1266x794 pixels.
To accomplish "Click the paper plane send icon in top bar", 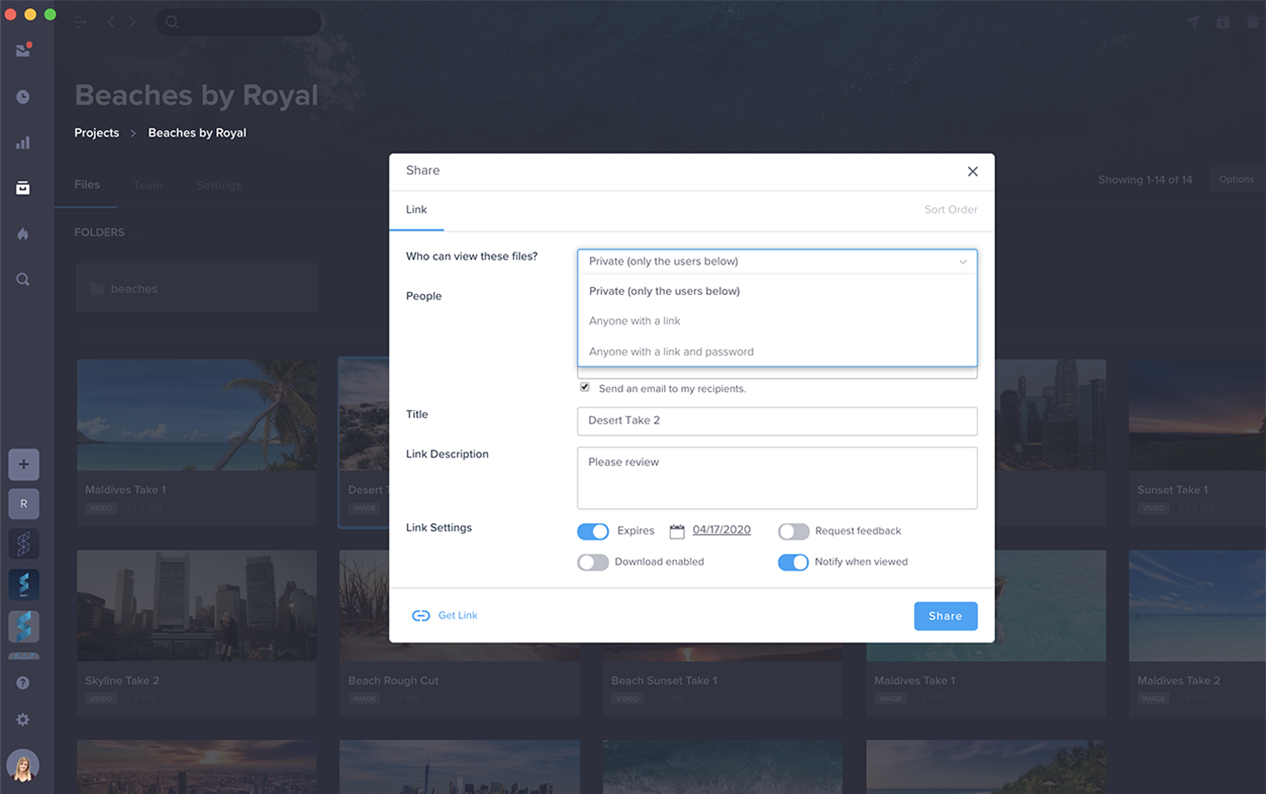I will coord(1193,22).
